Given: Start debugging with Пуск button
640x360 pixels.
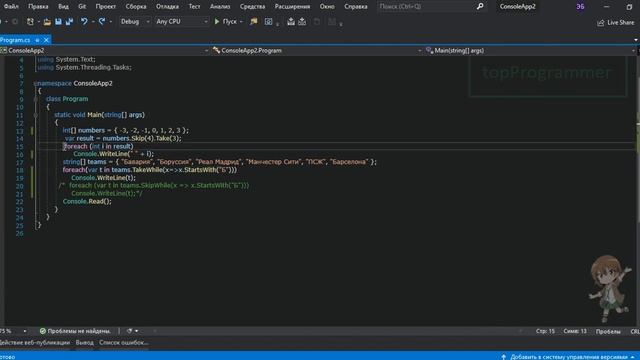Looking at the screenshot, I should (x=225, y=22).
